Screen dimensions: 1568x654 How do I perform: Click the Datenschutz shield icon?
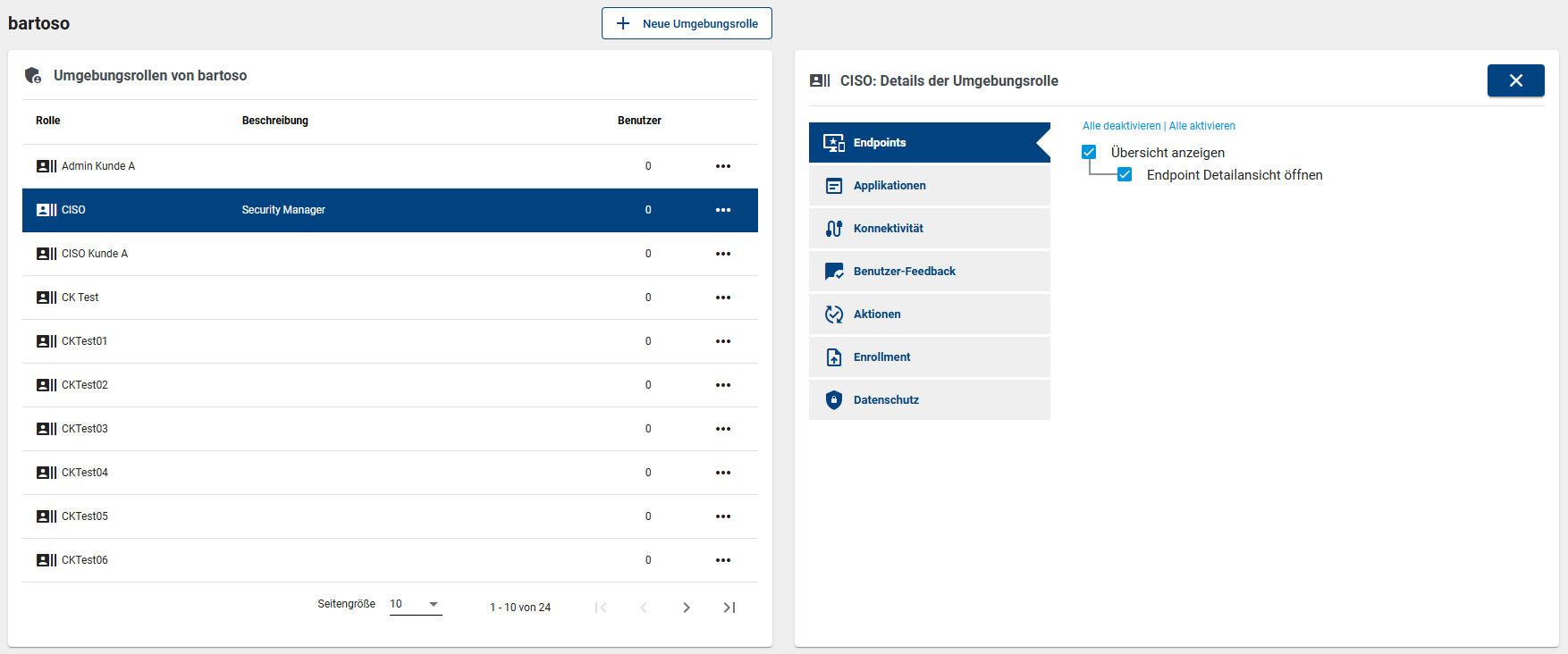(x=833, y=400)
